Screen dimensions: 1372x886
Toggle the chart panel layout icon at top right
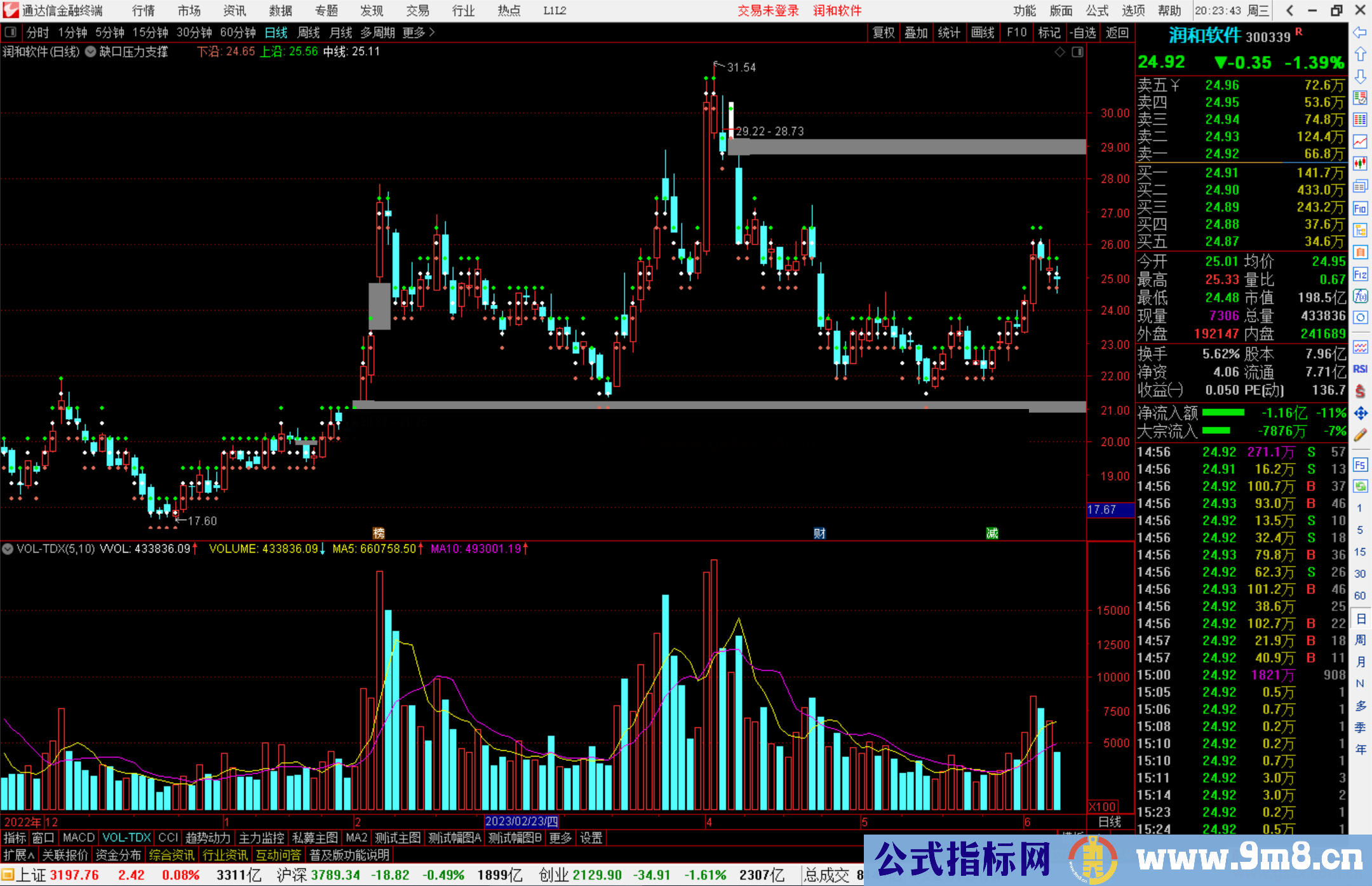(1077, 52)
